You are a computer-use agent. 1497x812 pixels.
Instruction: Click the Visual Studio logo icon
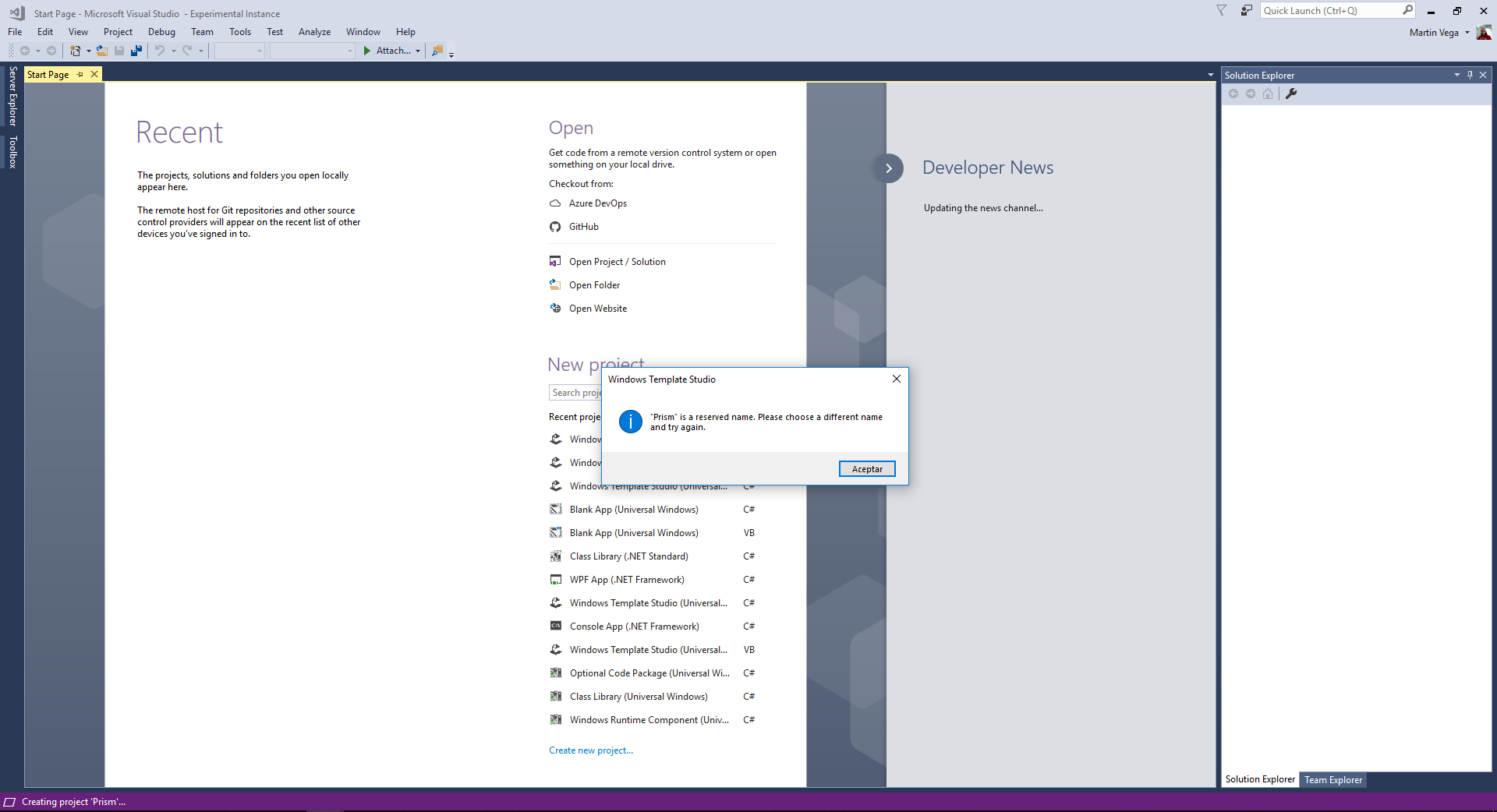click(x=17, y=13)
